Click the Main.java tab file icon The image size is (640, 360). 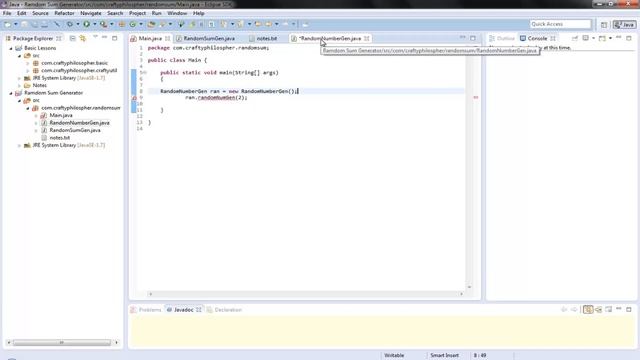[133, 38]
